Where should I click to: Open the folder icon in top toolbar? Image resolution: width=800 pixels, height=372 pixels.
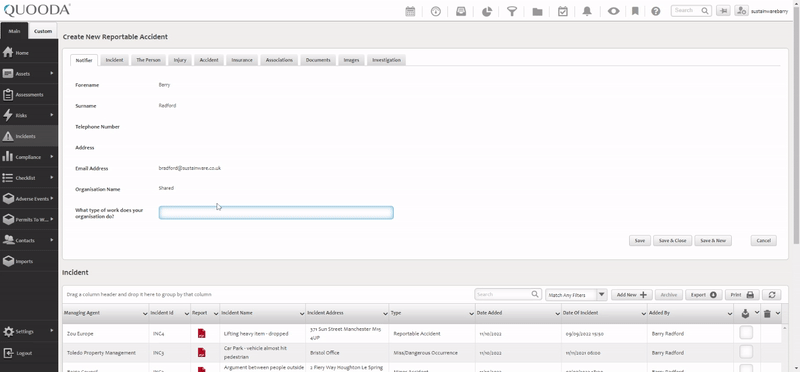click(537, 12)
